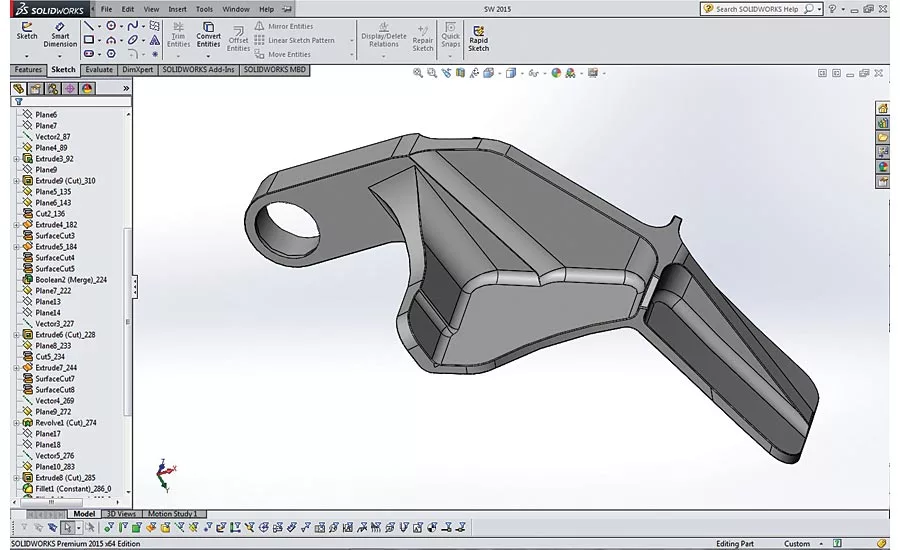Click the filter funnel icon in the tree
The image size is (900, 550).
point(18,102)
